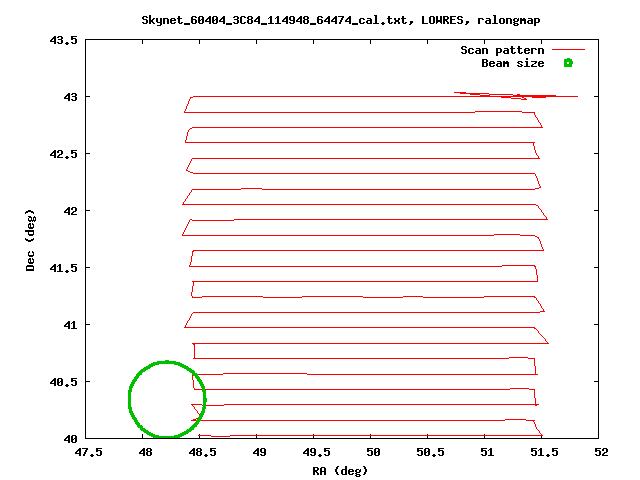
Task: Click the y-axis tick label 42.5
Action: click(63, 154)
